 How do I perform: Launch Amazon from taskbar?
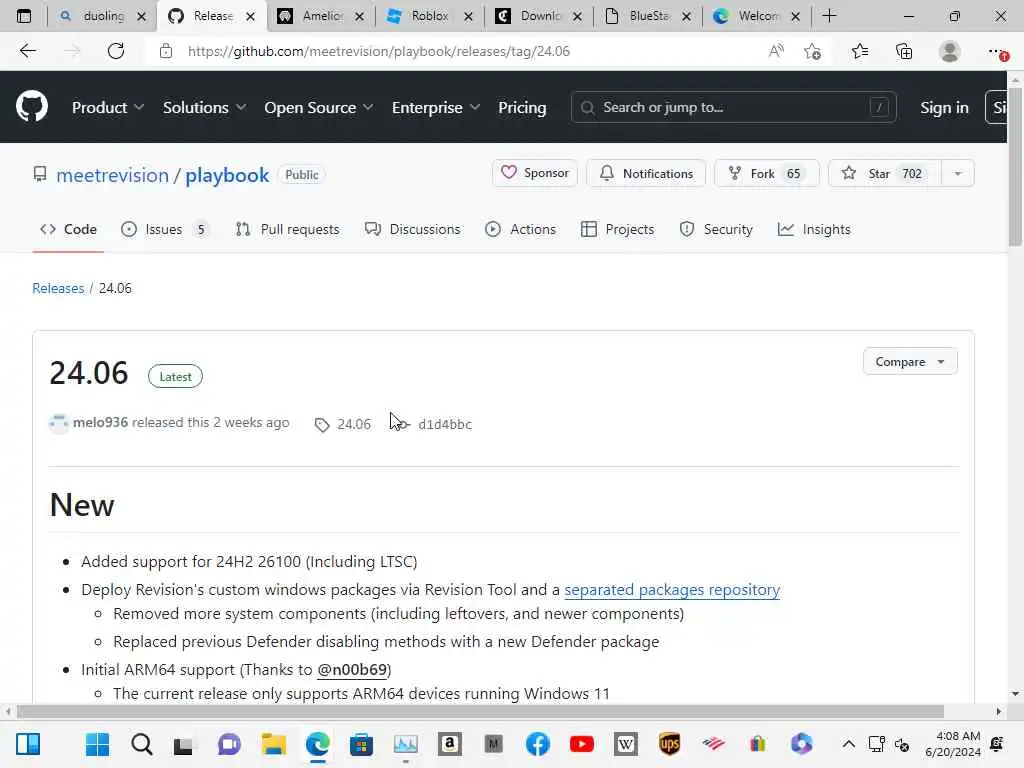pyautogui.click(x=449, y=744)
